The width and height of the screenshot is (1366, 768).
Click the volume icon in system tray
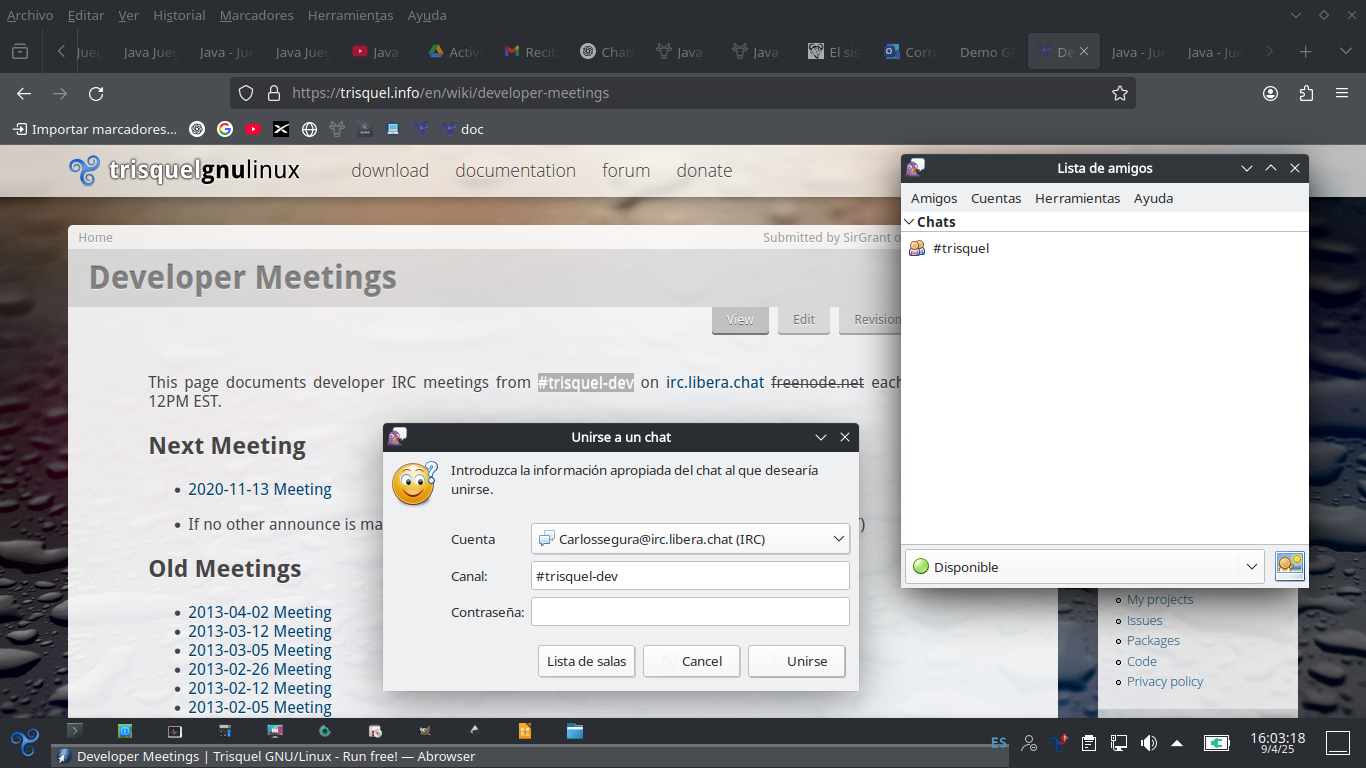[1149, 743]
